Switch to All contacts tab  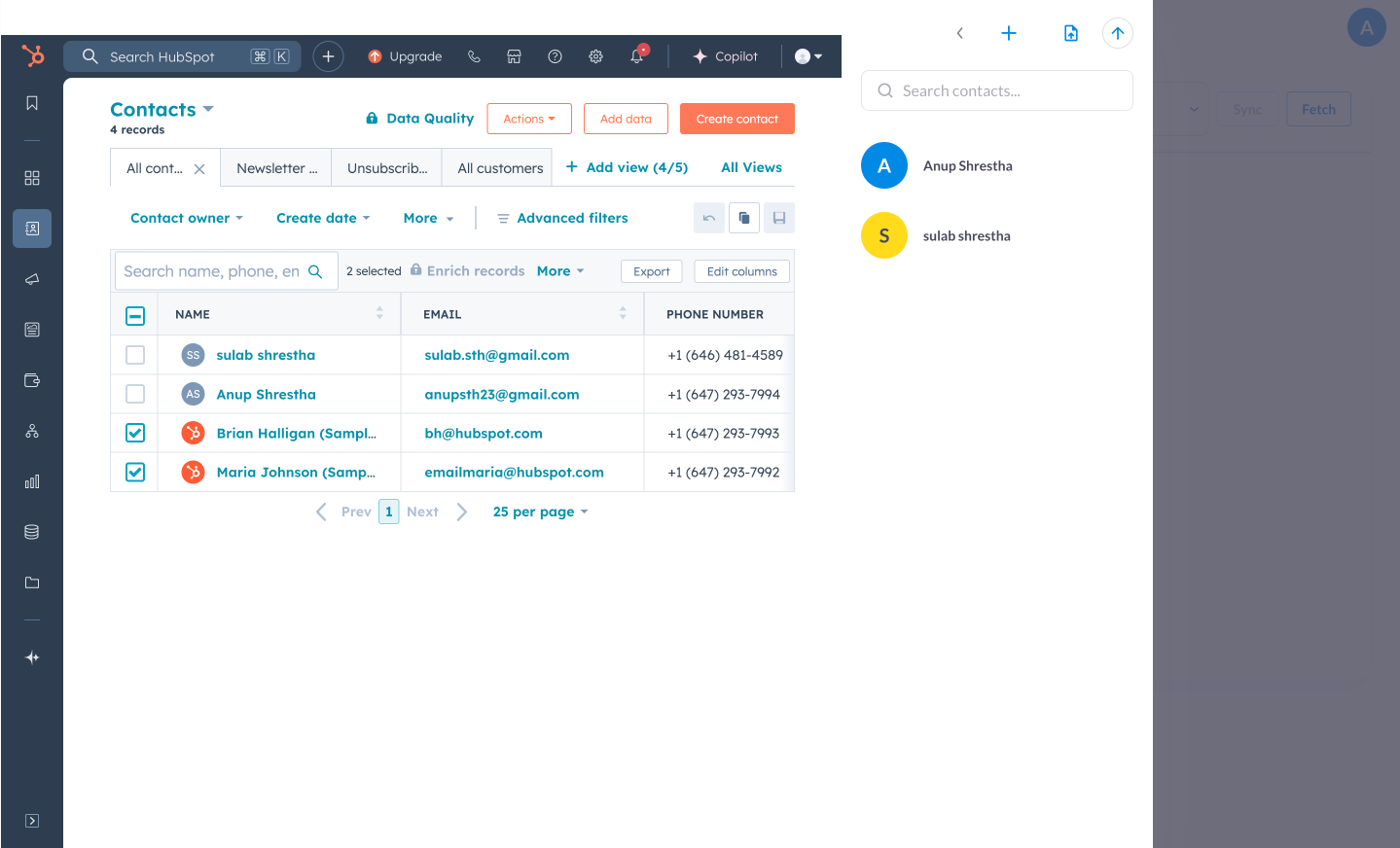click(x=155, y=168)
